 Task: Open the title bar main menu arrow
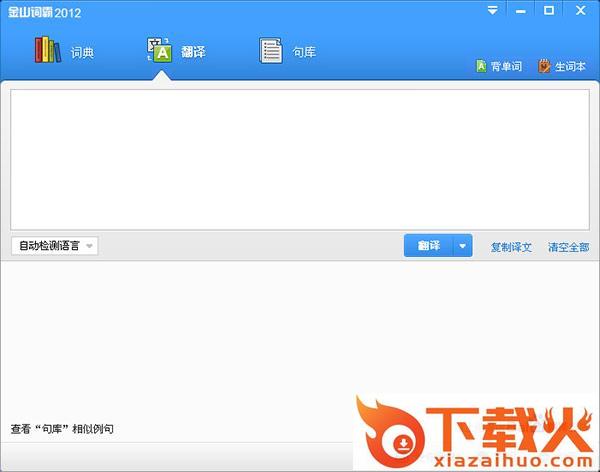point(492,10)
